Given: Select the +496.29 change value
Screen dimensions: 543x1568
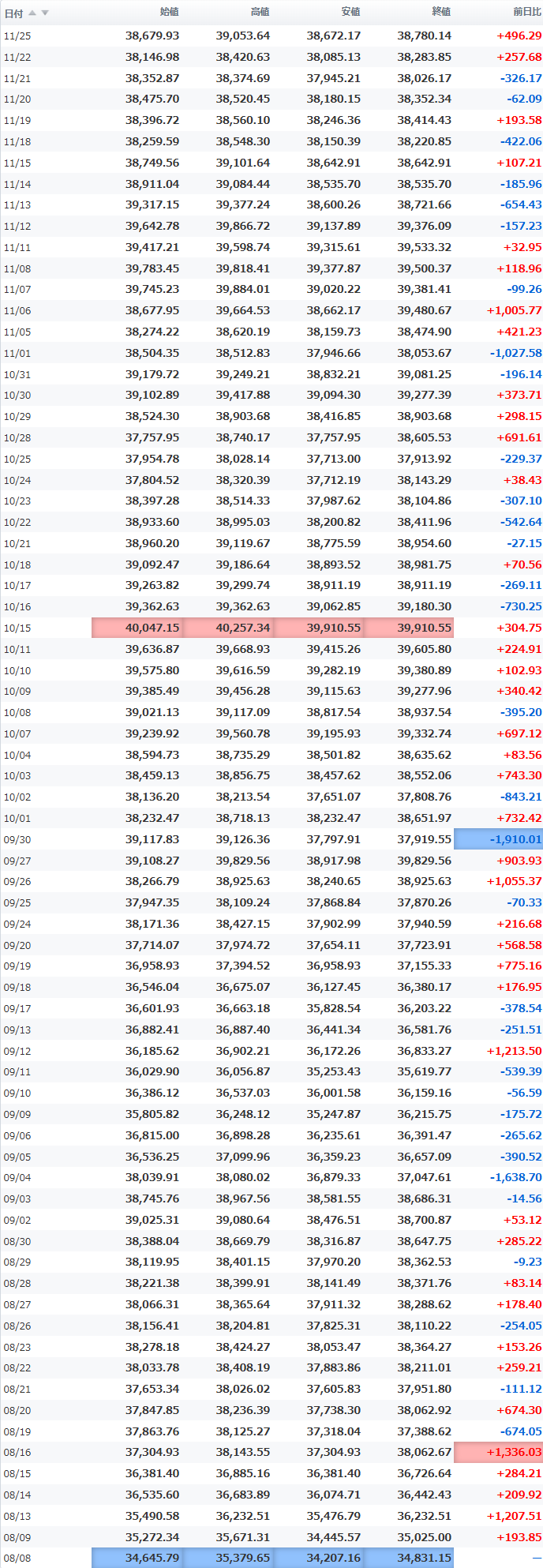Looking at the screenshot, I should pyautogui.click(x=519, y=36).
